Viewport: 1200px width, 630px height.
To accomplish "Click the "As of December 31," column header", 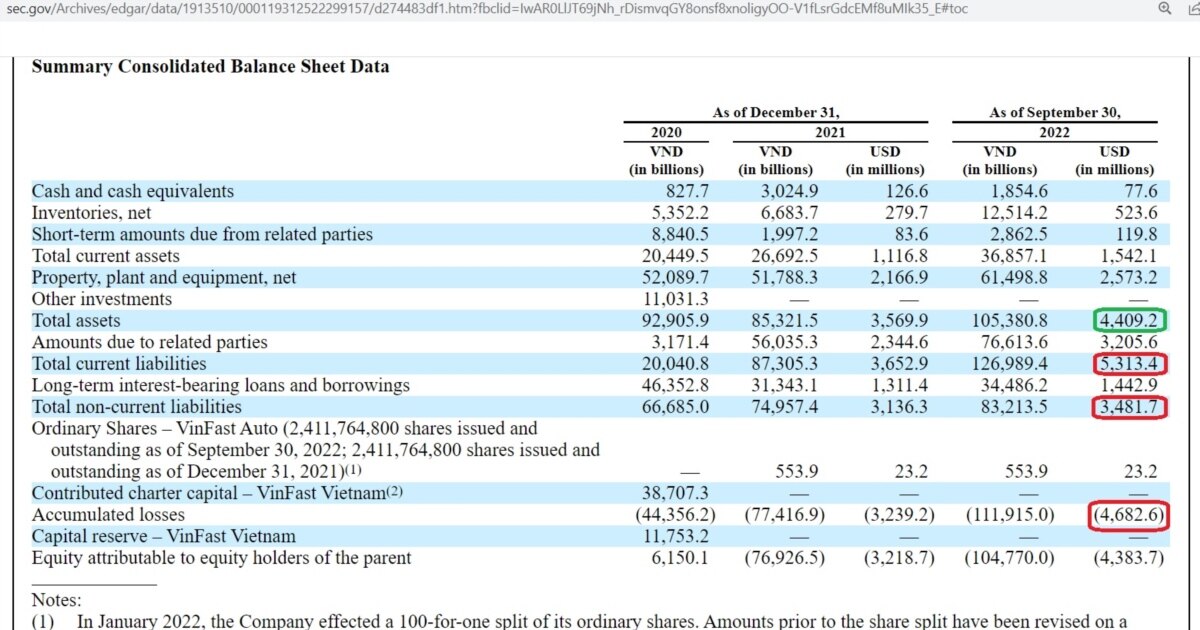I will [776, 113].
